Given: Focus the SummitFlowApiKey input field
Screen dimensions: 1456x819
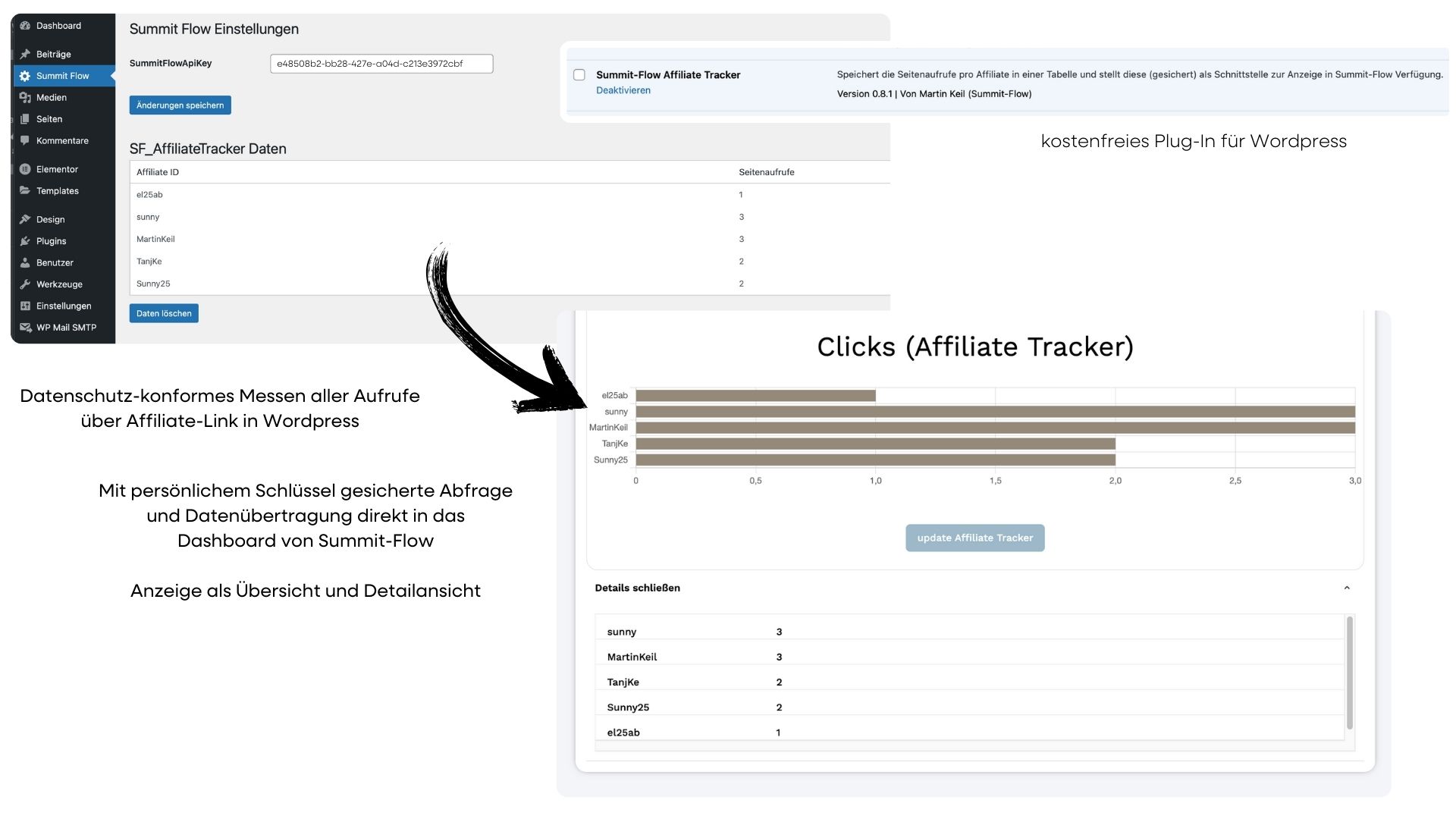Looking at the screenshot, I should point(381,64).
